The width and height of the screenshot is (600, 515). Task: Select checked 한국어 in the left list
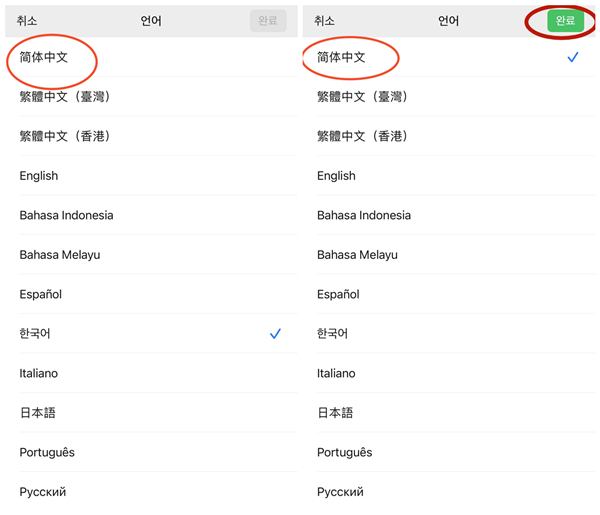pyautogui.click(x=36, y=334)
